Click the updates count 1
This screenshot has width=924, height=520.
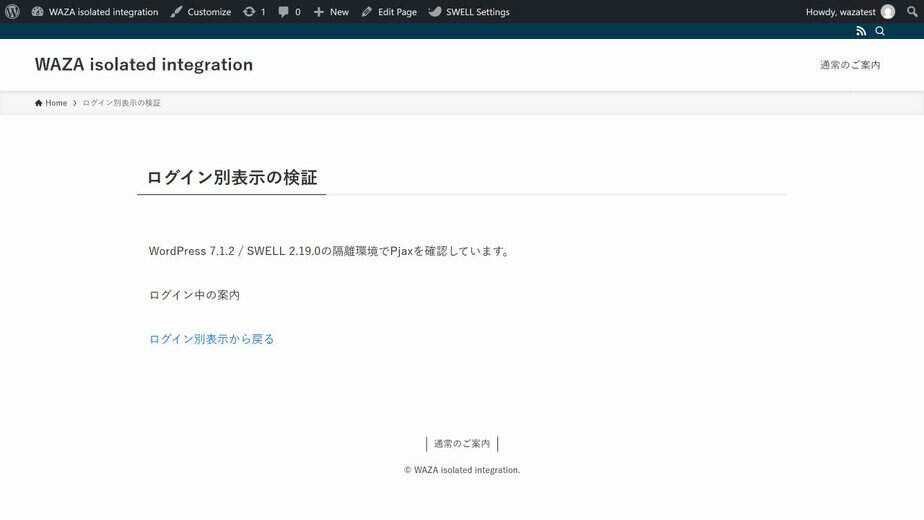click(x=263, y=12)
